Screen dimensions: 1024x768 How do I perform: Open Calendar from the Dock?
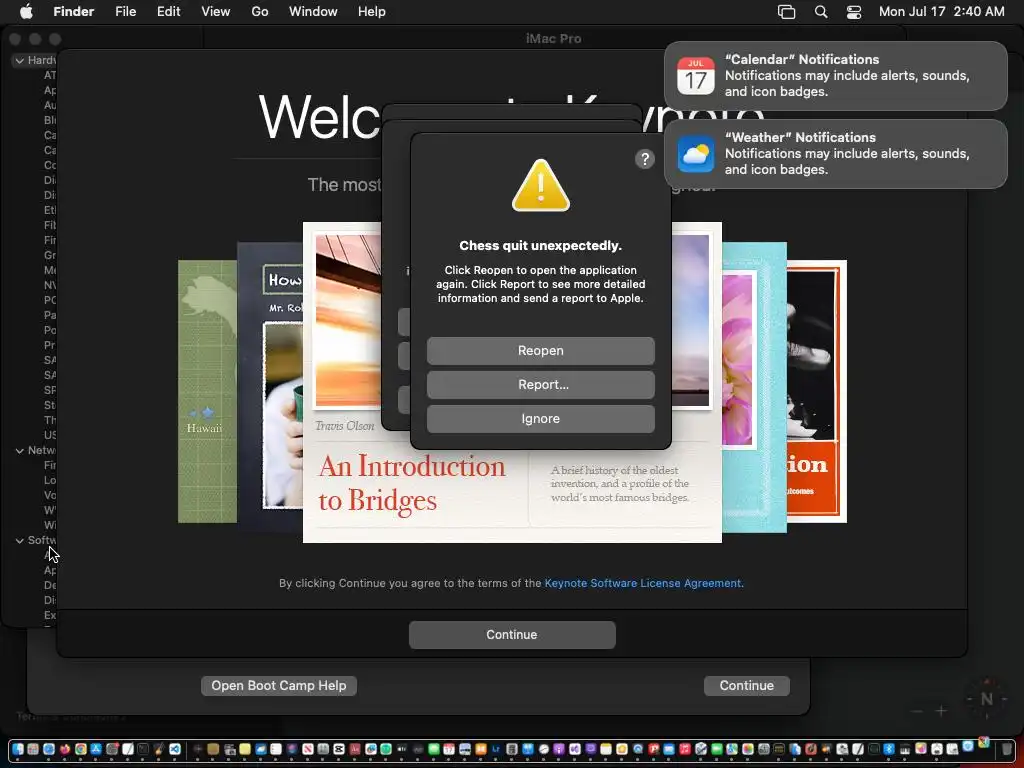[449, 749]
